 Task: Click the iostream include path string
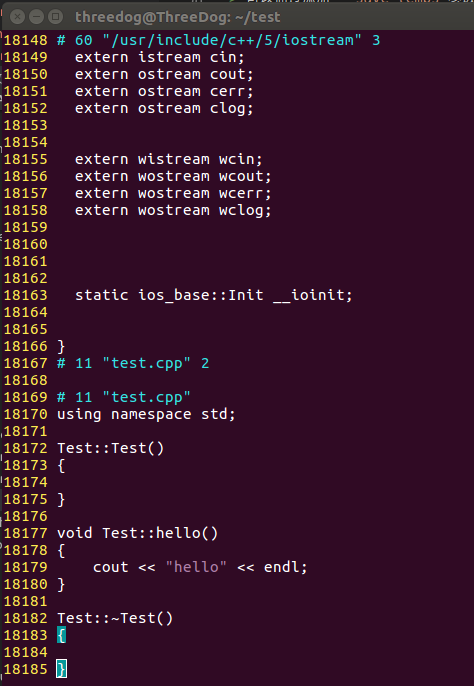point(232,40)
